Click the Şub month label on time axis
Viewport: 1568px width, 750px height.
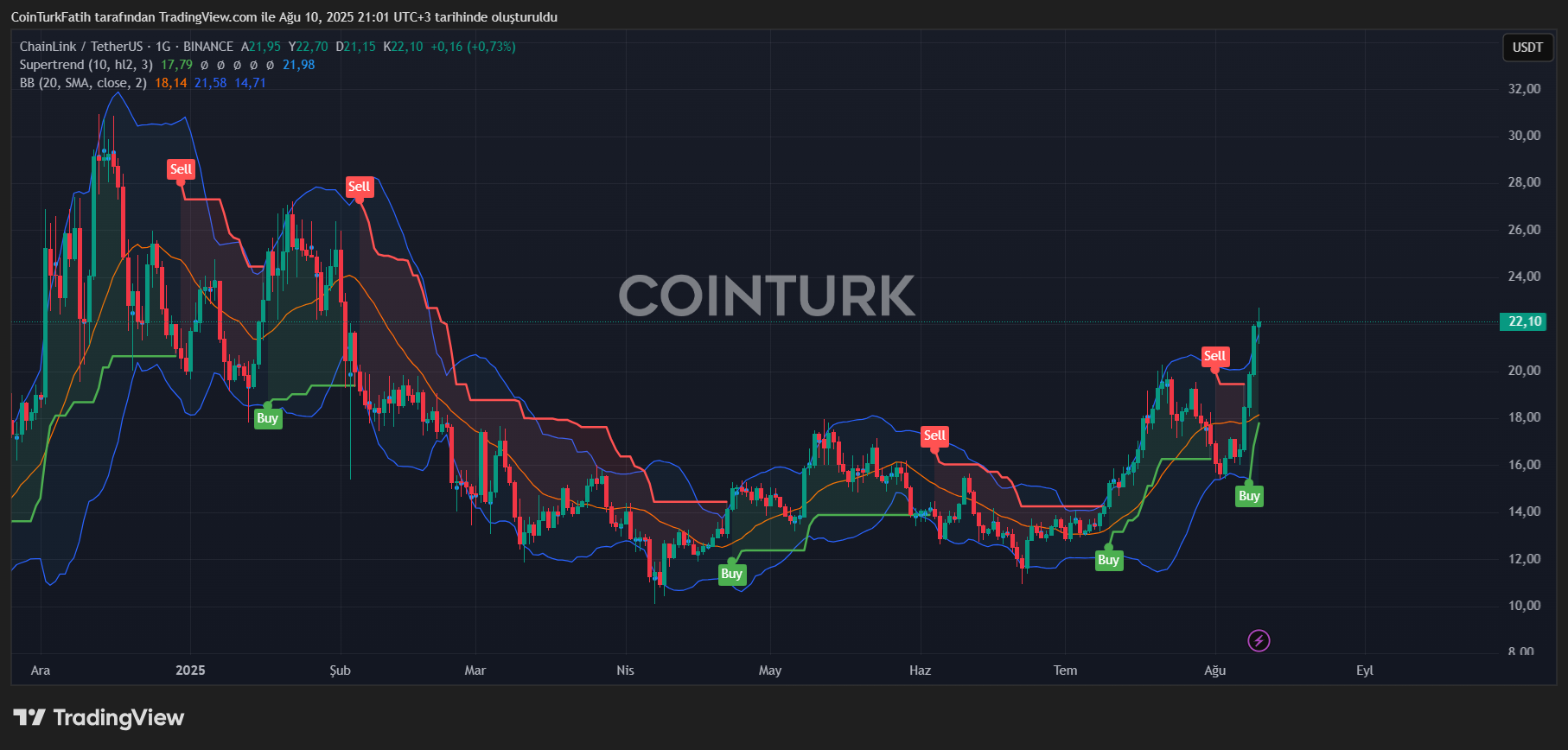point(341,671)
